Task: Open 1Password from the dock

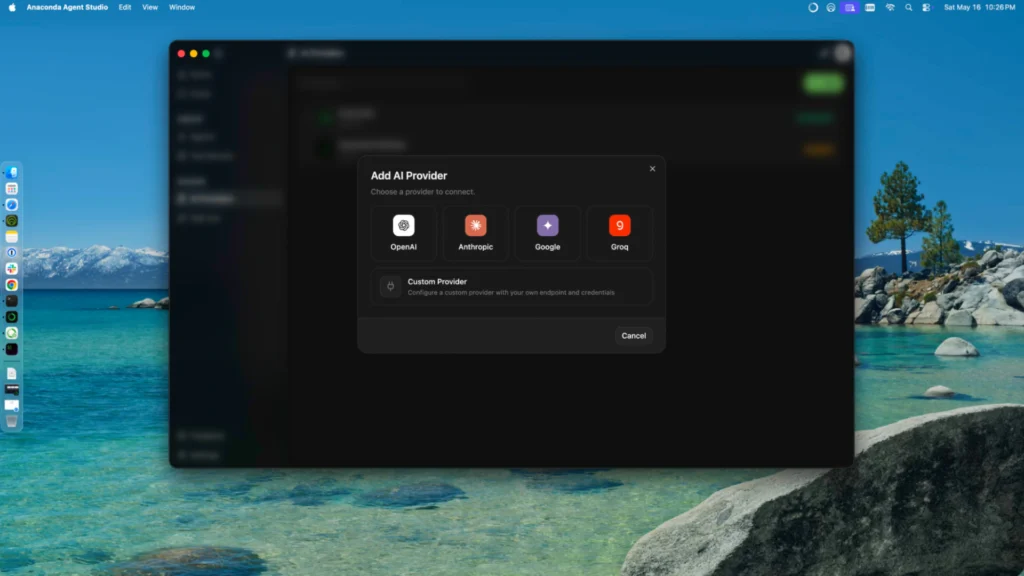Action: tap(12, 253)
